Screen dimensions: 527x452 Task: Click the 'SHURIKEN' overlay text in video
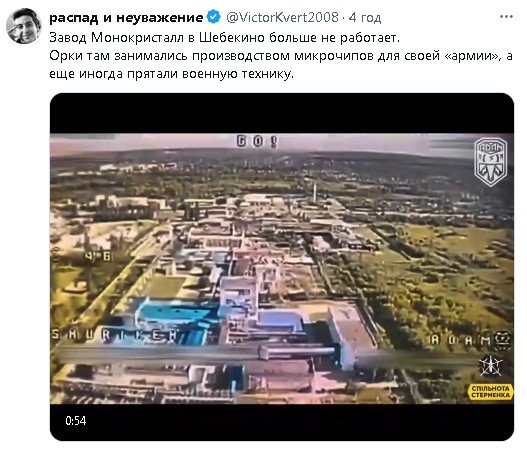pyautogui.click(x=115, y=335)
